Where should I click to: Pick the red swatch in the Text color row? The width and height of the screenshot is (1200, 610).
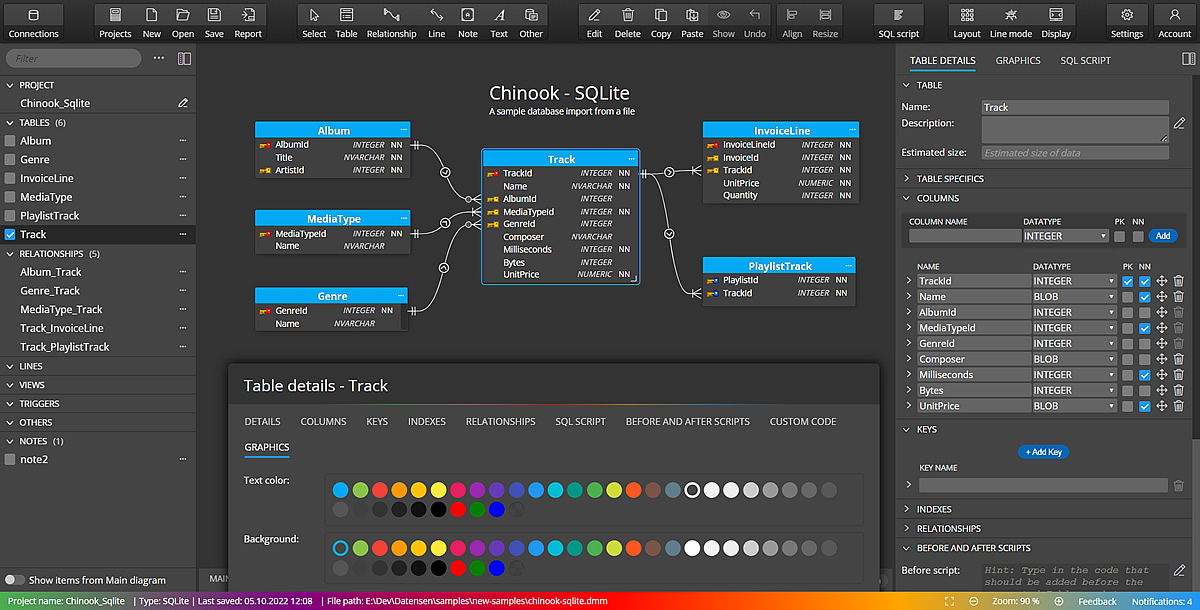coord(379,490)
